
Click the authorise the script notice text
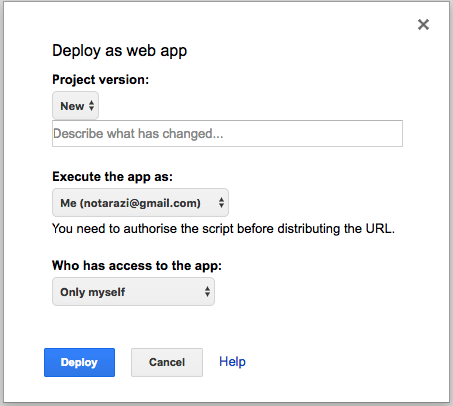pyautogui.click(x=223, y=229)
